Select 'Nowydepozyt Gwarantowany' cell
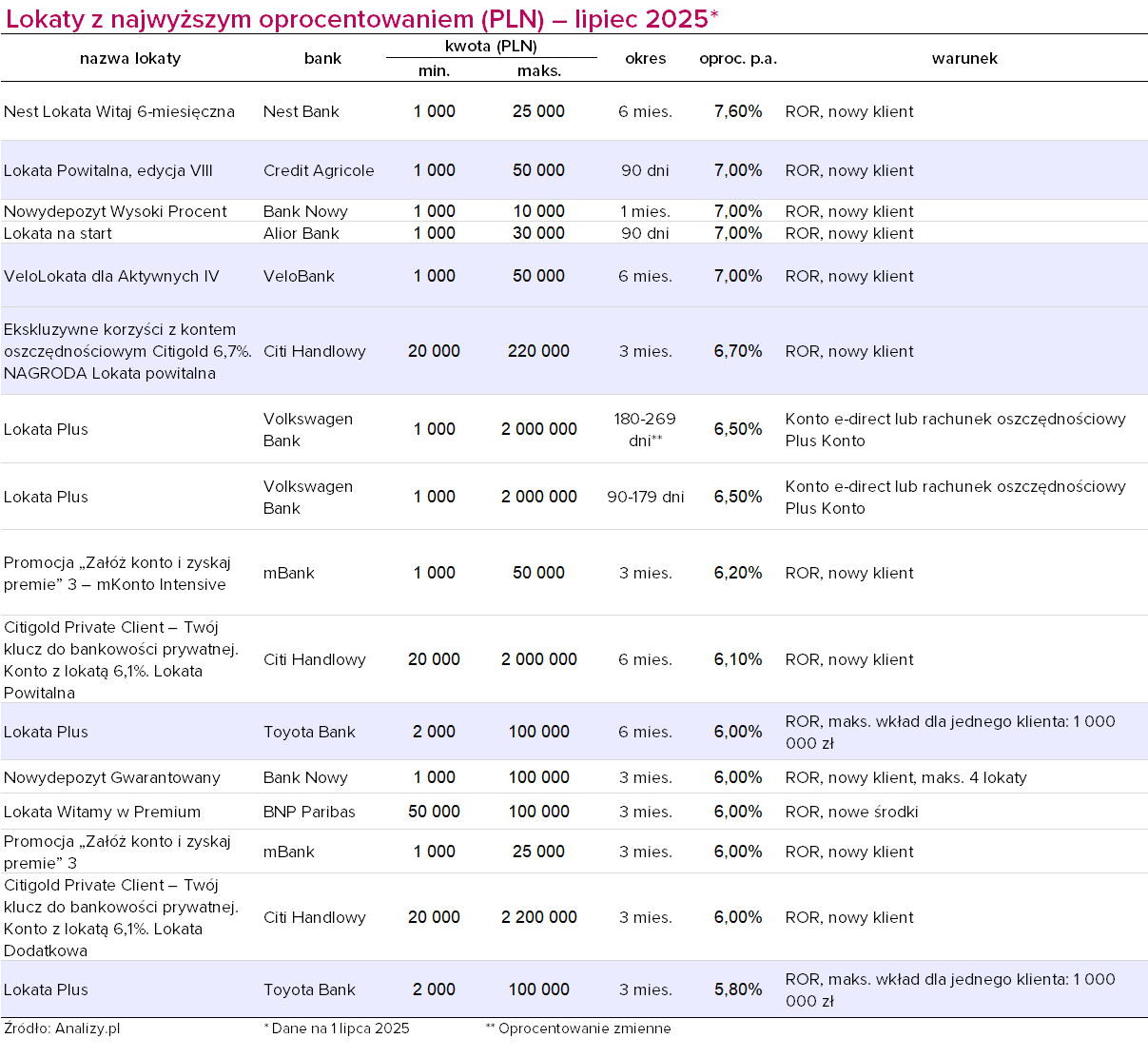Viewport: 1148px width, 1058px height. 112,777
